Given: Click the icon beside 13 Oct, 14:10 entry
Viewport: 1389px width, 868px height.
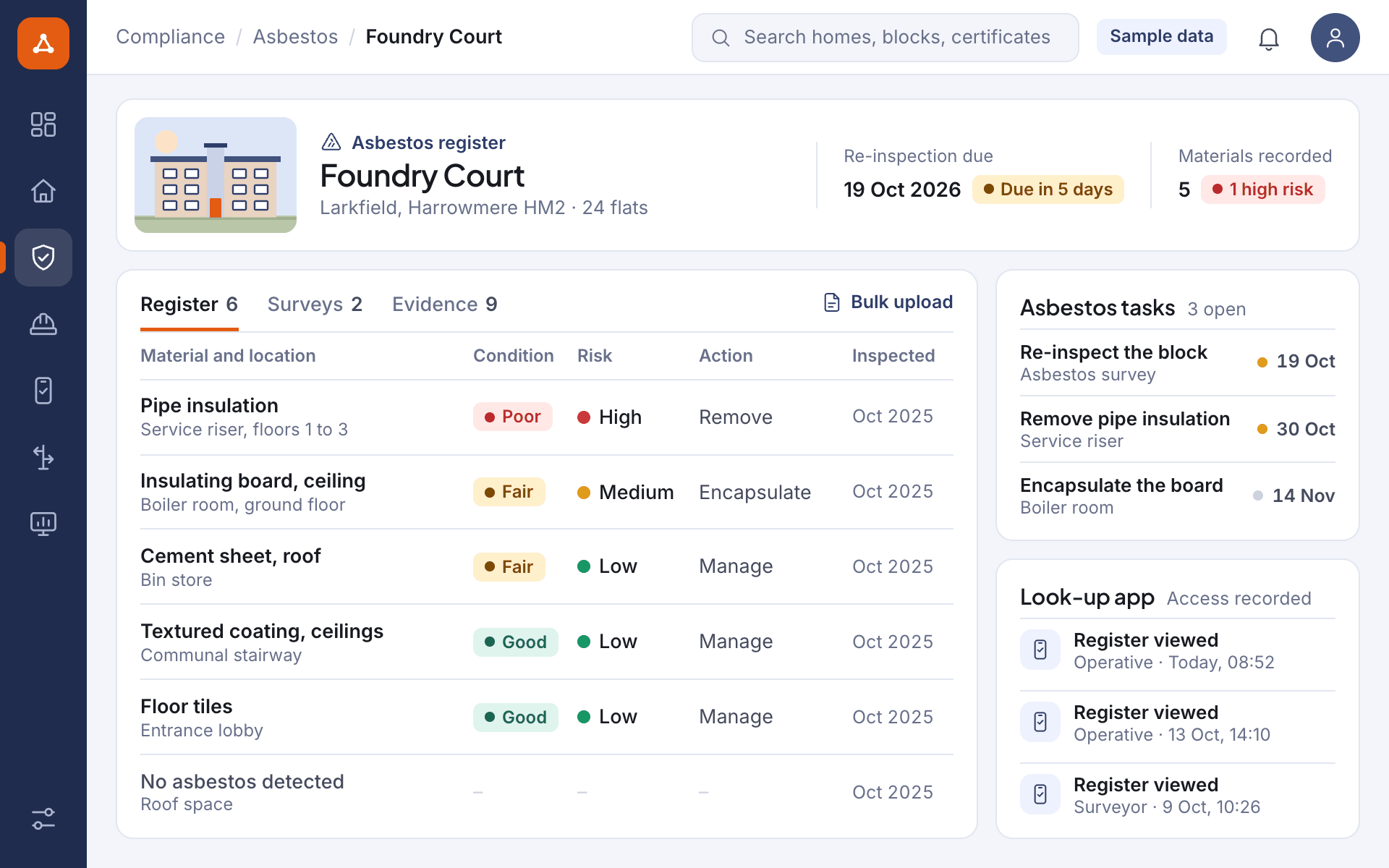Looking at the screenshot, I should pyautogui.click(x=1040, y=722).
